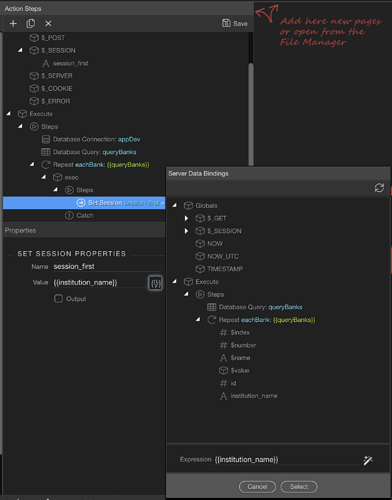The width and height of the screenshot is (392, 500).
Task: Add a new action step with plus icon
Action: tap(13, 23)
